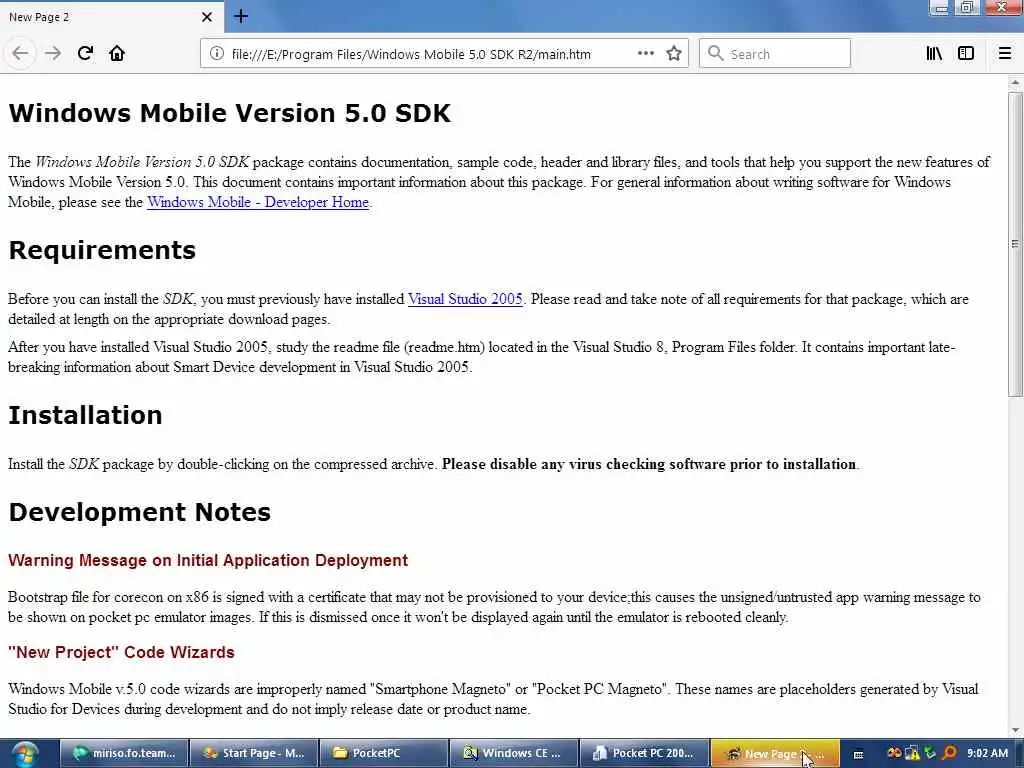Reload the current page

click(x=85, y=54)
